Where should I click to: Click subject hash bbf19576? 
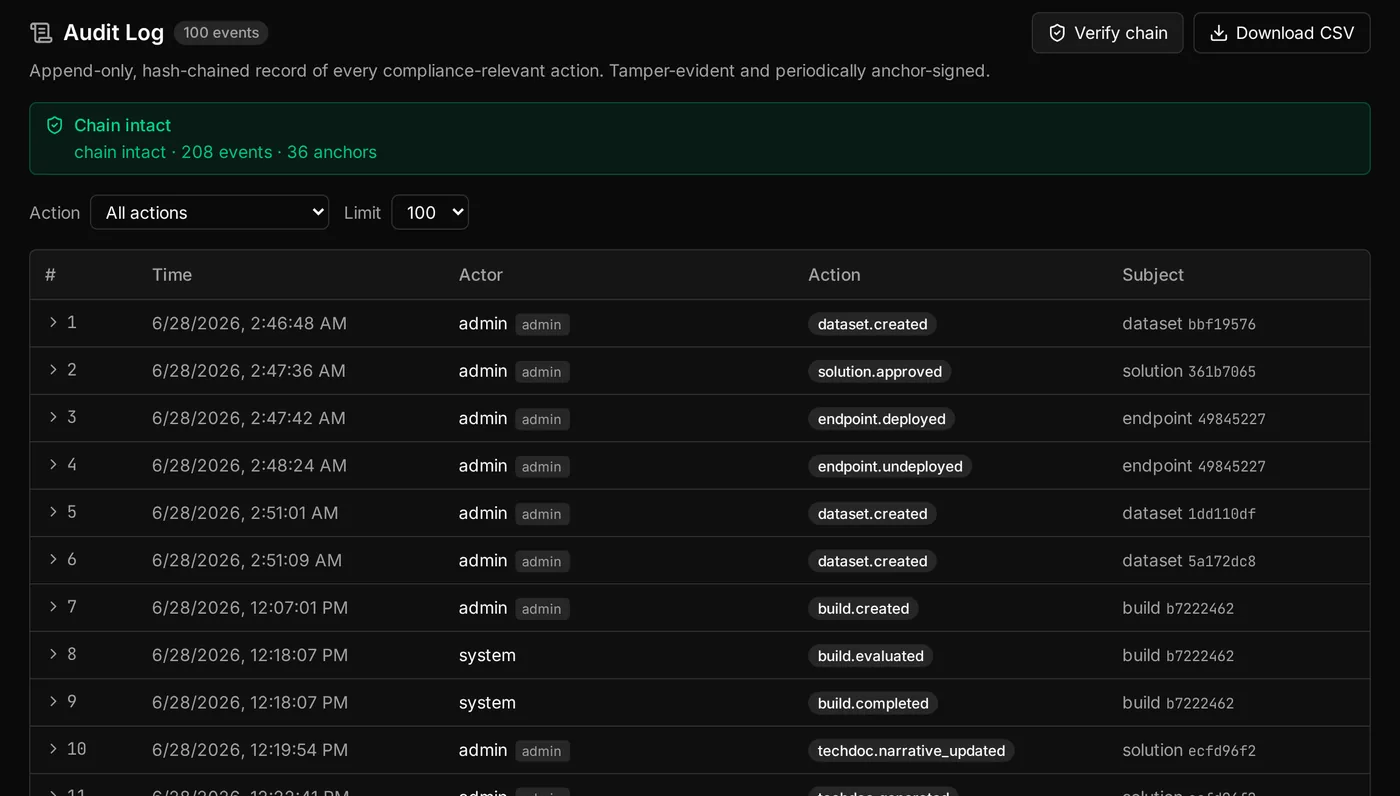pos(1222,324)
